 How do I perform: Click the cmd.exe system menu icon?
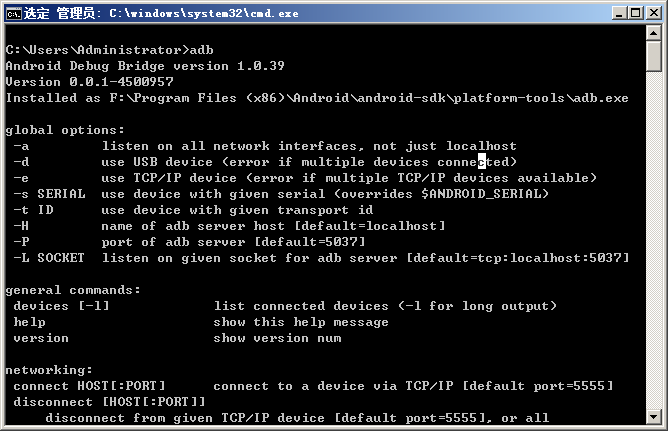tap(14, 14)
